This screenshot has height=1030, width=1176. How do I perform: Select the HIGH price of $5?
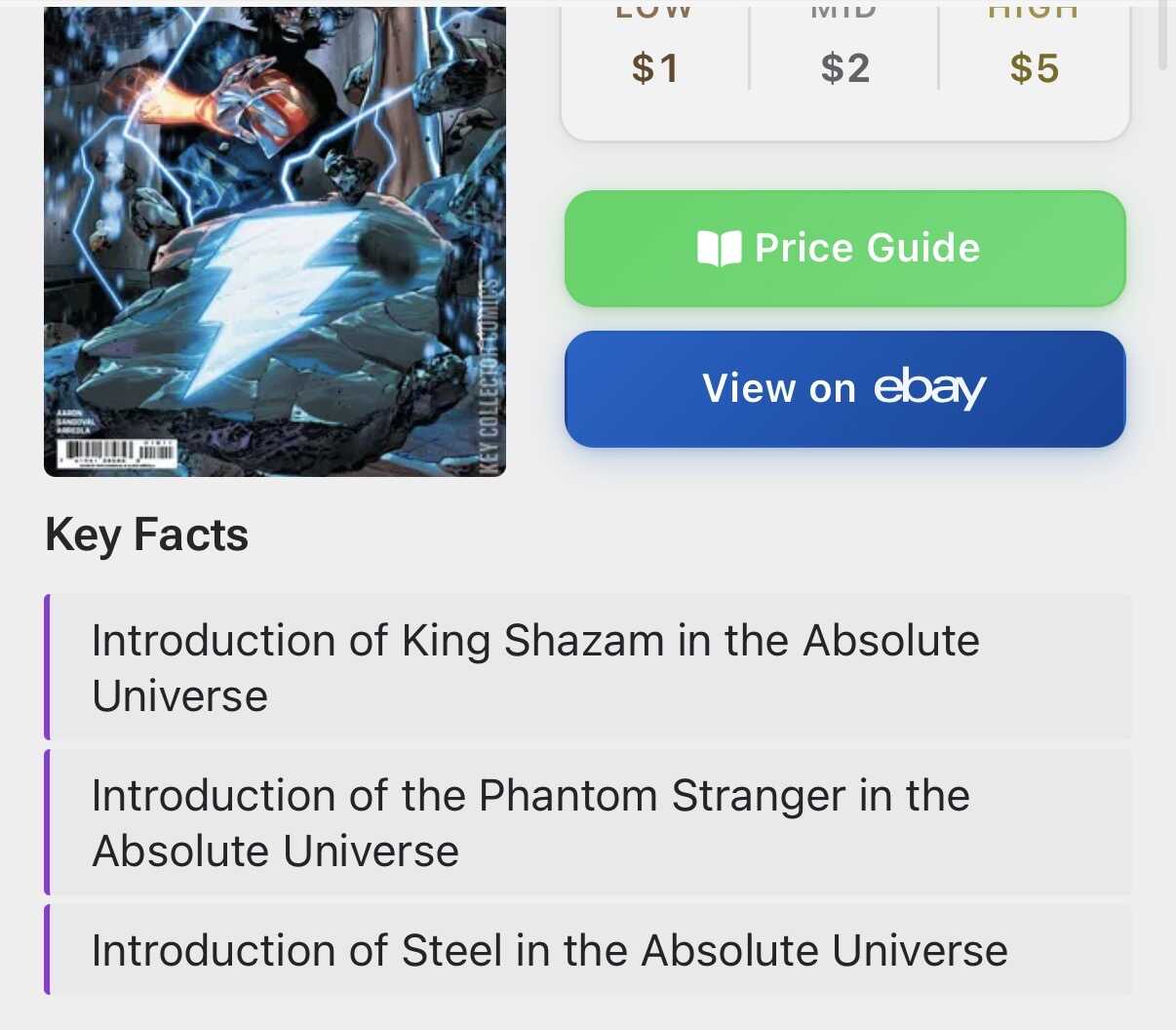1034,68
